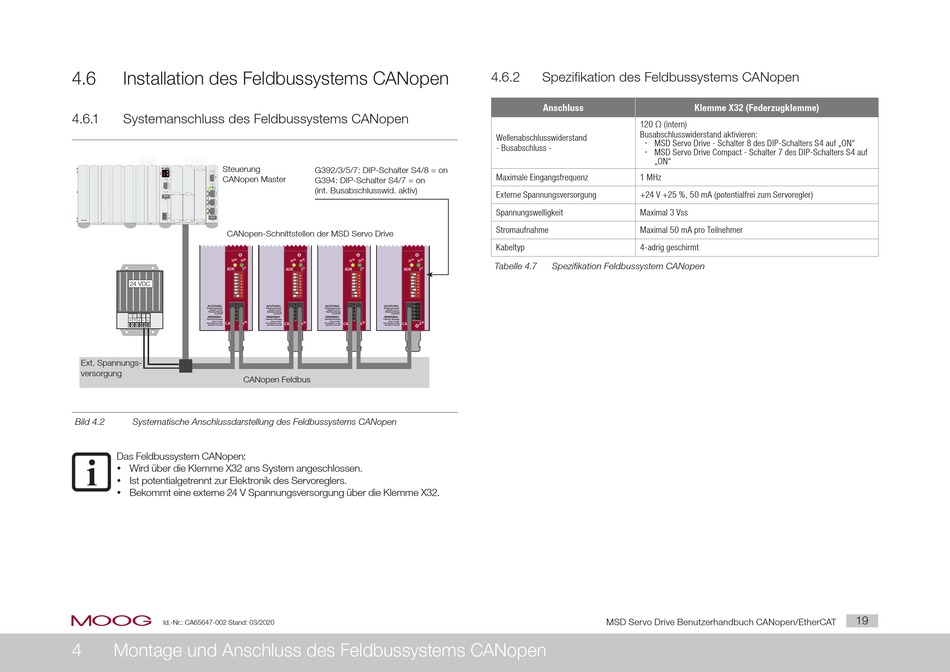This screenshot has width=950, height=672.
Task: Click the "CANopen Feldbus" diagram label
Action: click(x=277, y=380)
